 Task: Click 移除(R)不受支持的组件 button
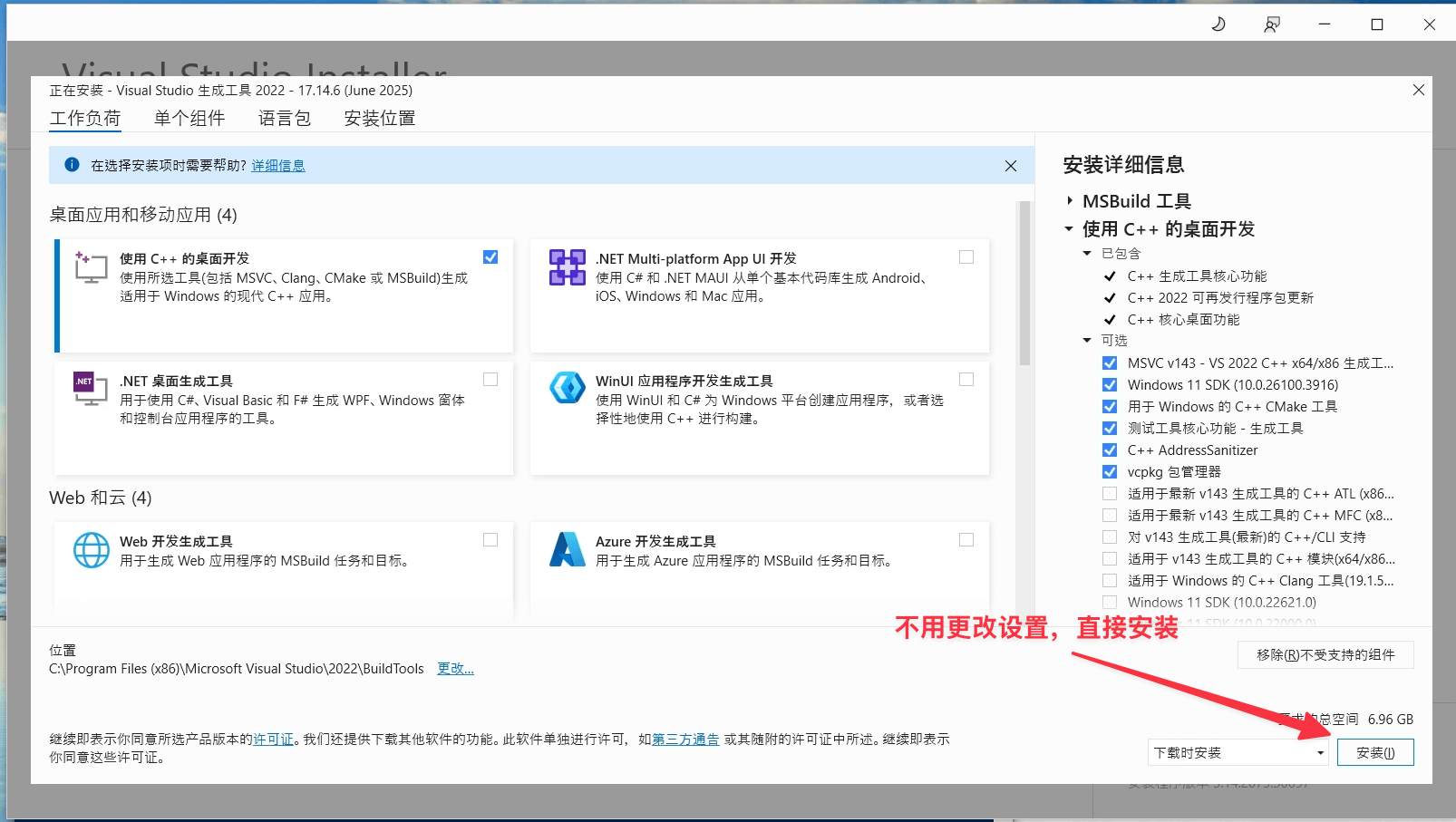click(1325, 654)
